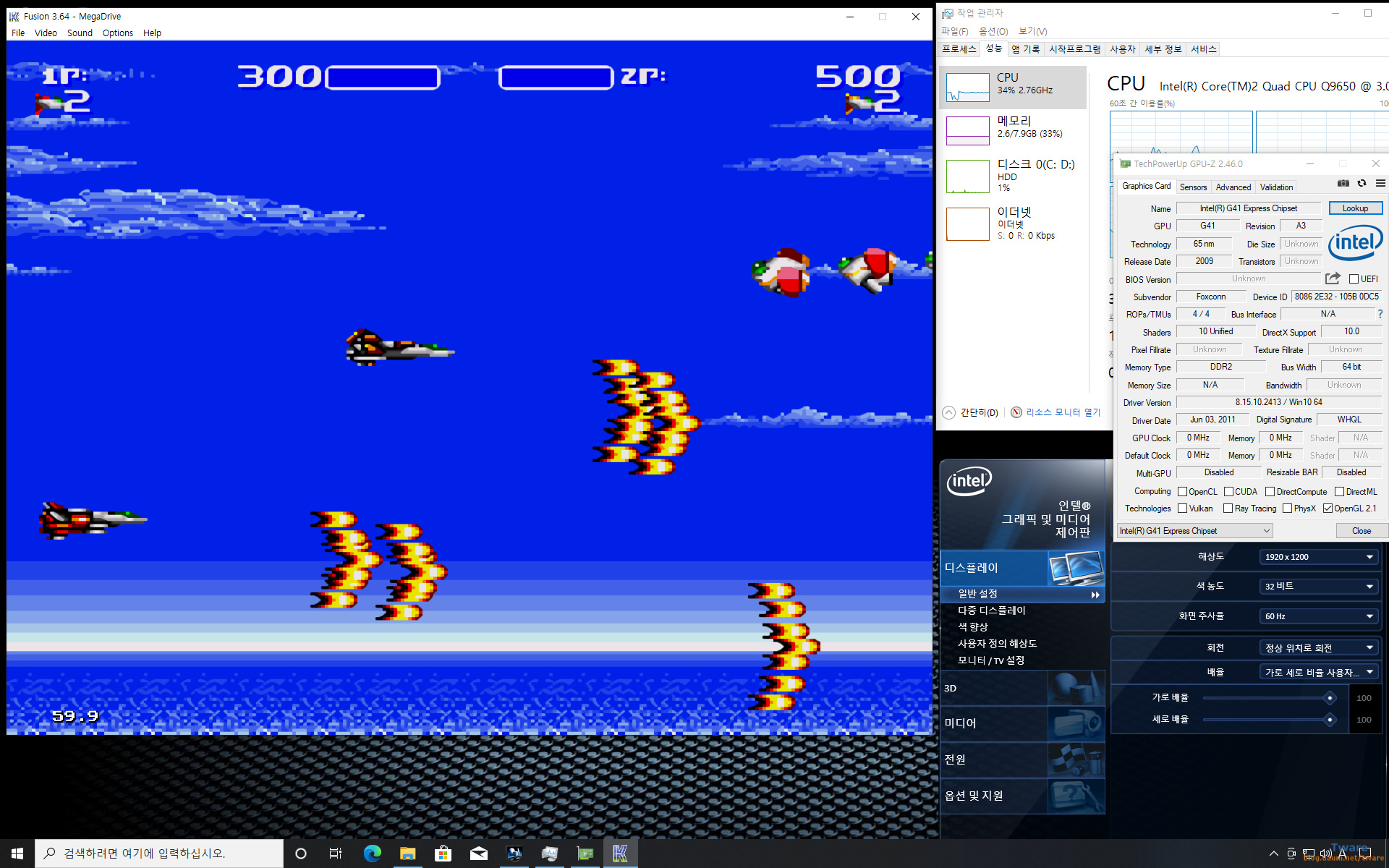Open File Explorer from the taskbar
This screenshot has width=1389, height=868.
click(407, 854)
